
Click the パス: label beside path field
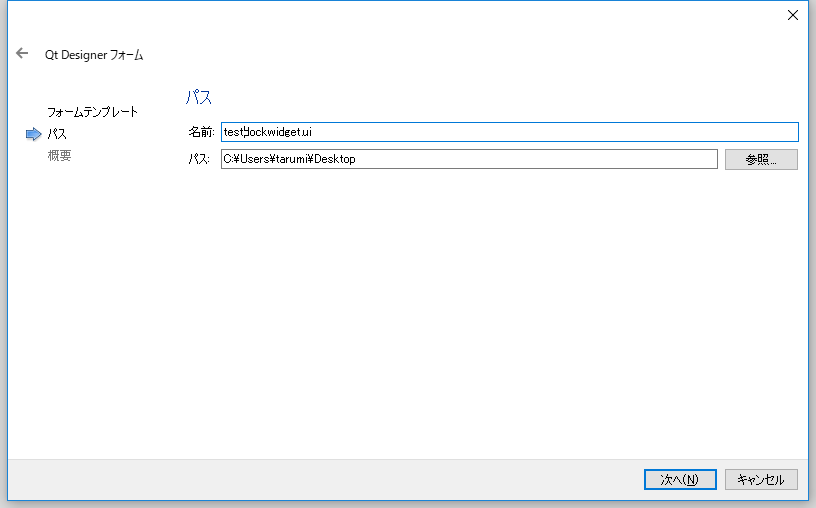tap(198, 159)
